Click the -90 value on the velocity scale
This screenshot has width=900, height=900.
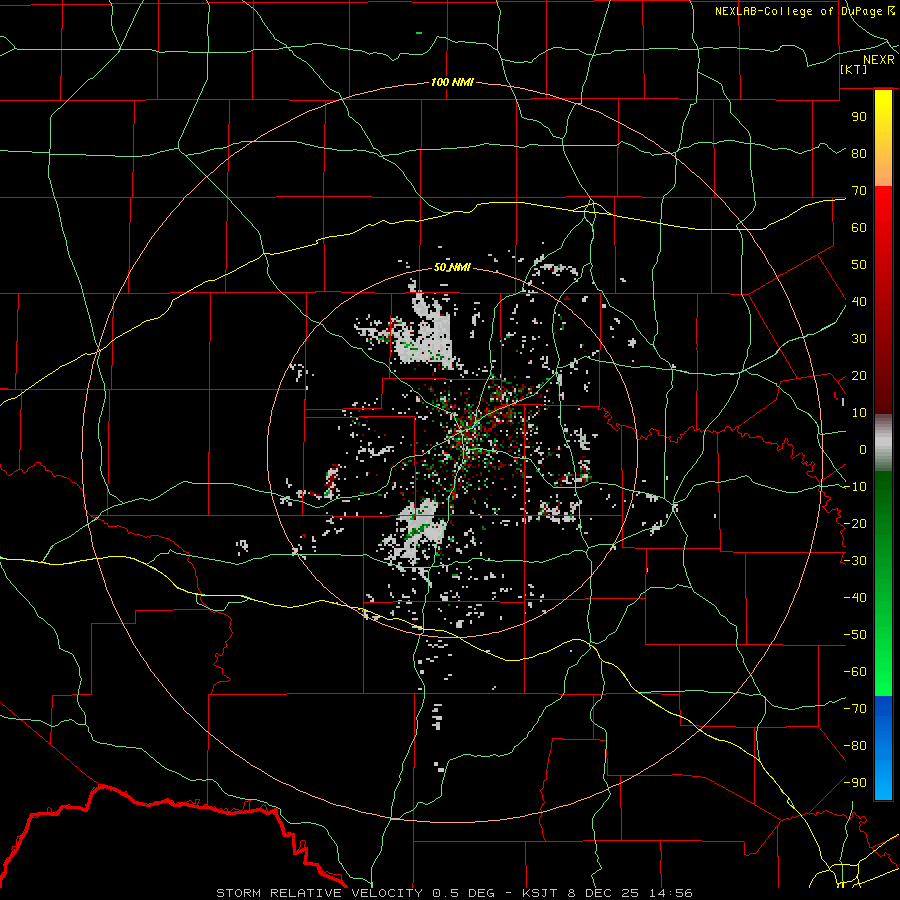click(x=855, y=783)
